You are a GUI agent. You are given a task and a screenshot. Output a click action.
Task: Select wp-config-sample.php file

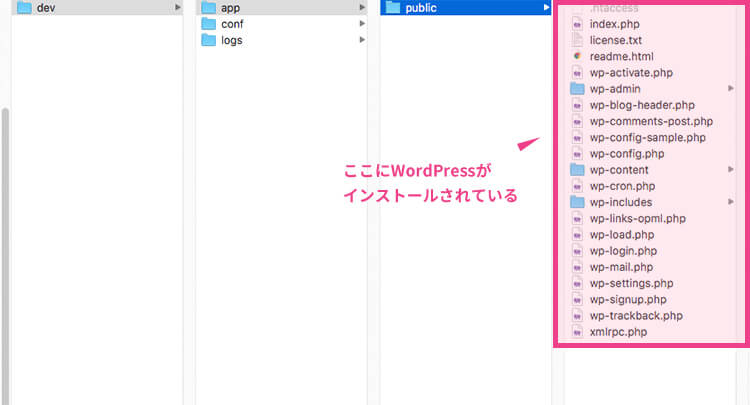[647, 138]
